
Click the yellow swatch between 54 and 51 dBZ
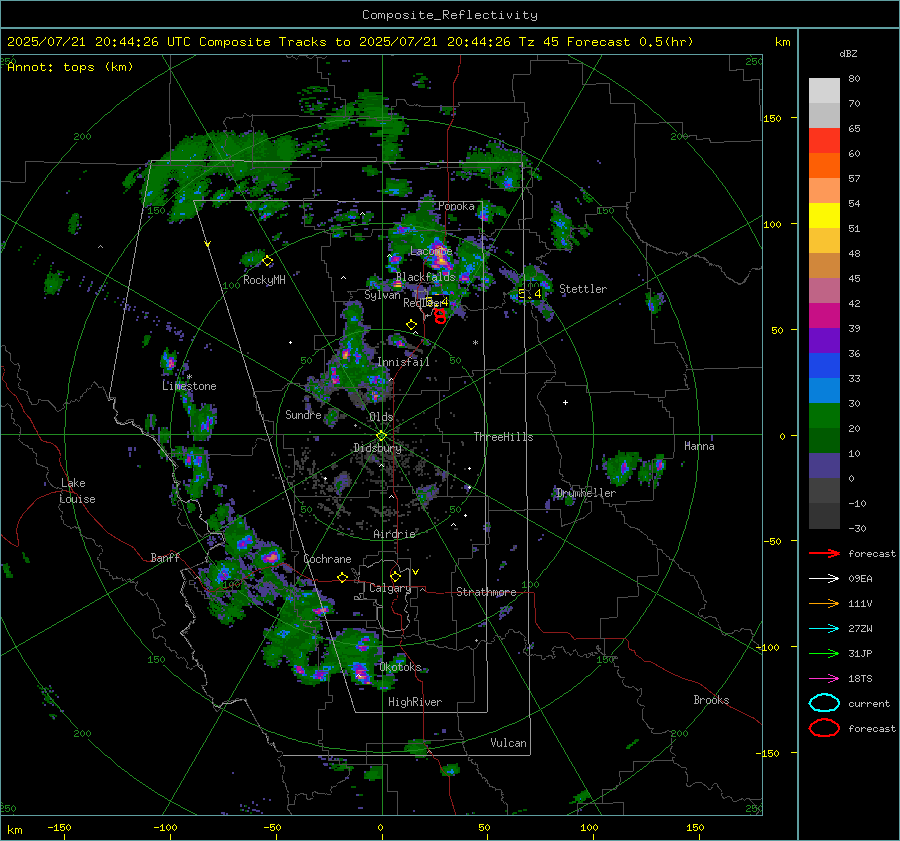point(824,216)
